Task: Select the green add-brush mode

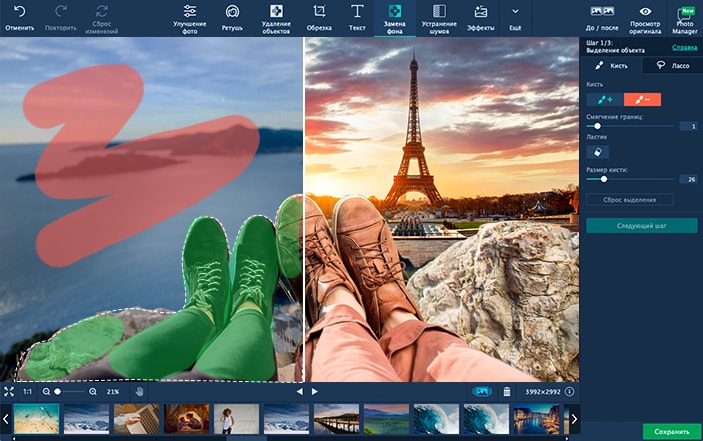Action: click(604, 99)
